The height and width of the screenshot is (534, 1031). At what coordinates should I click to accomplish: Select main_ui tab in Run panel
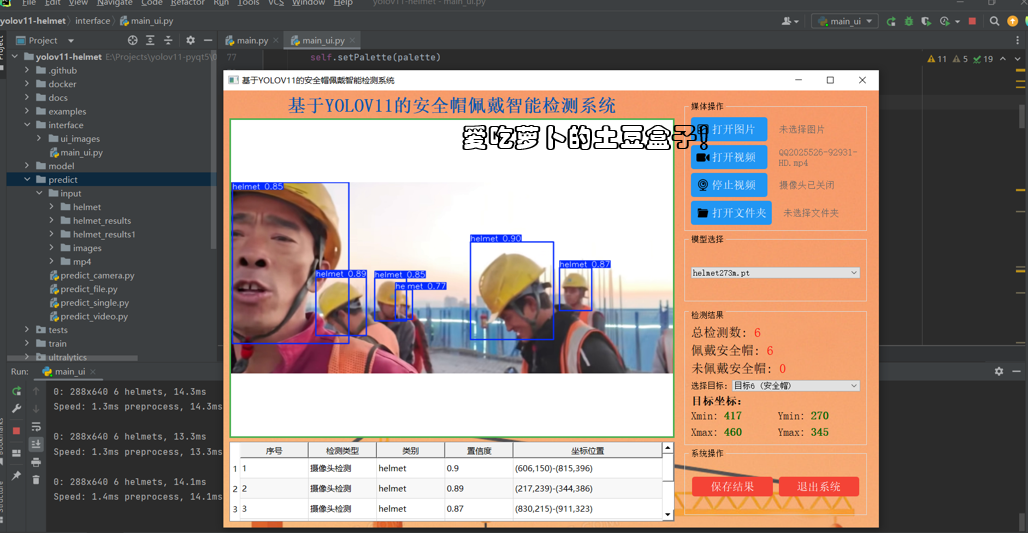tap(70, 372)
